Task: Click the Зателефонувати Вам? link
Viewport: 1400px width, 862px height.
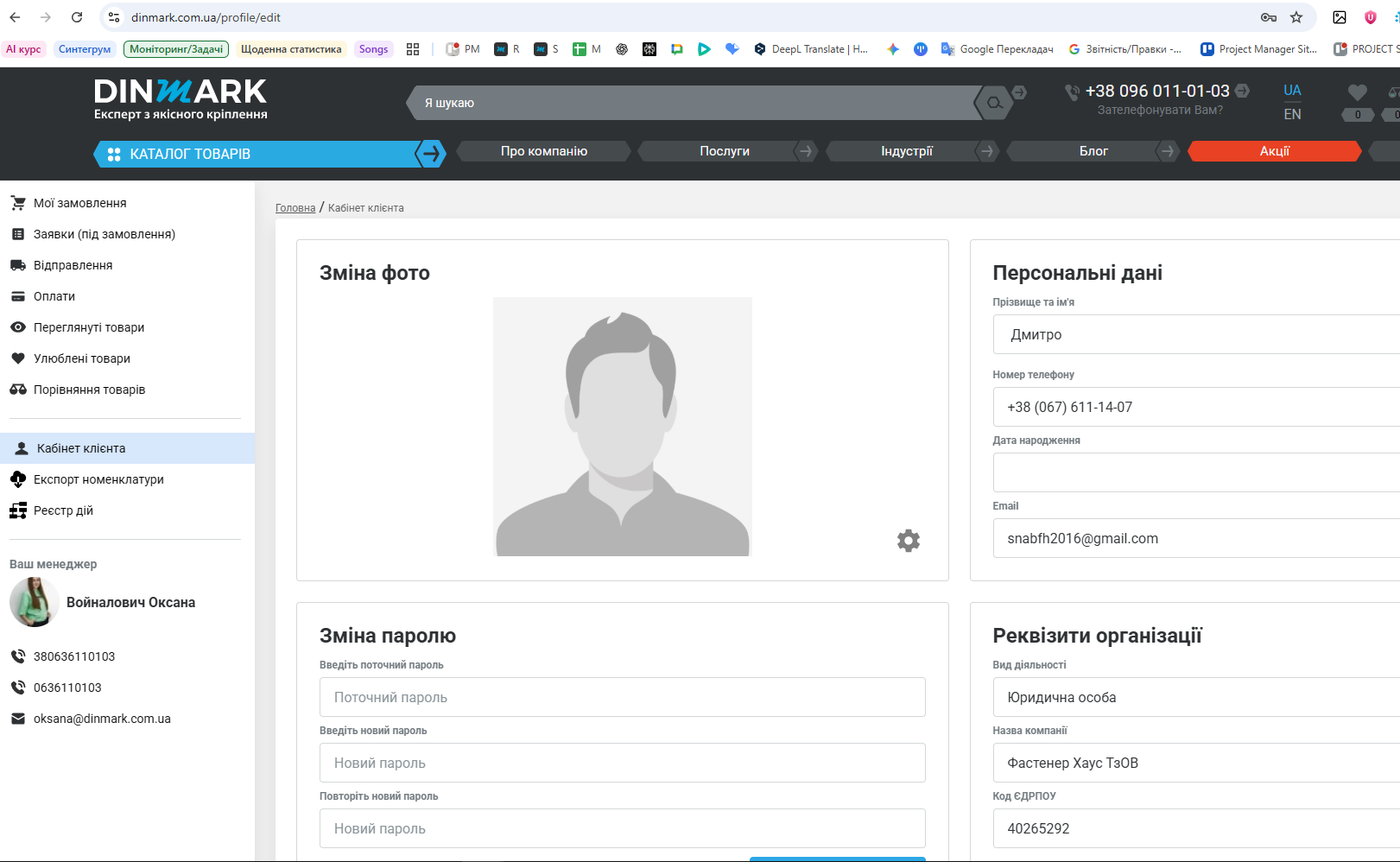Action: (x=1160, y=110)
